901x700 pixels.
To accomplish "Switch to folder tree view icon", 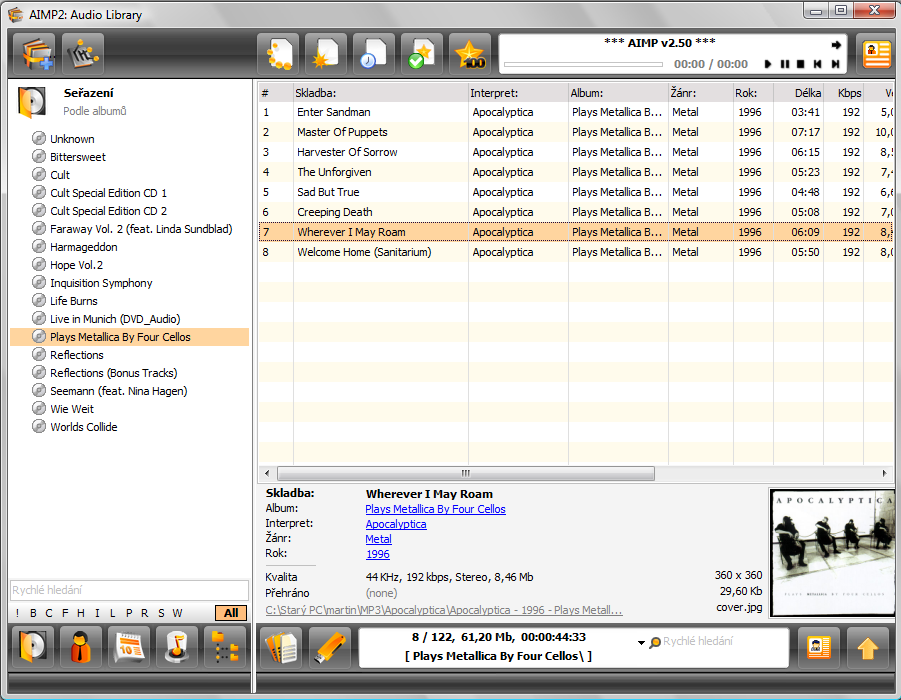I will pos(225,647).
